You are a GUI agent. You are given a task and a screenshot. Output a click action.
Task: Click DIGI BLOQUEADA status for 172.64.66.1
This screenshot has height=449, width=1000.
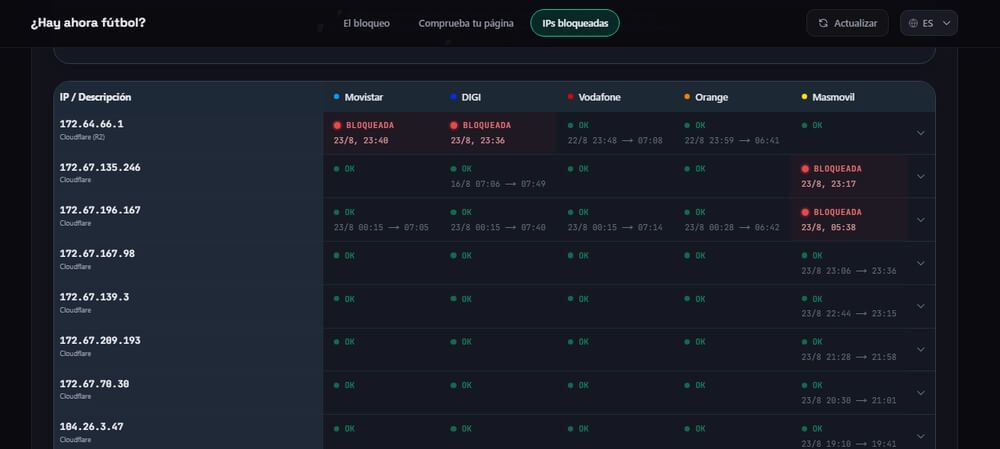480,126
